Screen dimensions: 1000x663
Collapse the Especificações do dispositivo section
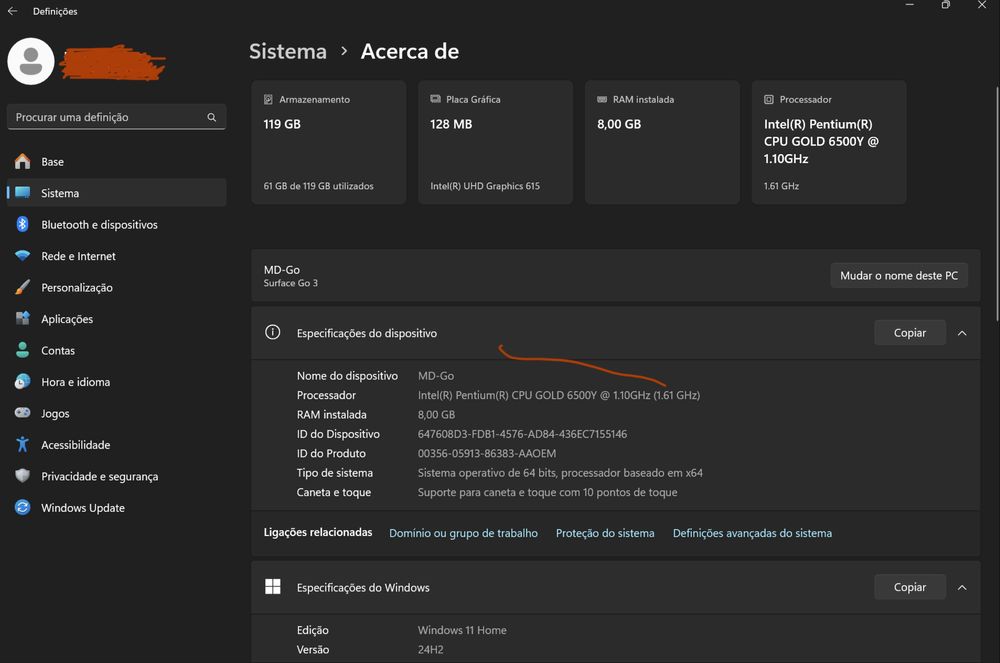tap(962, 333)
